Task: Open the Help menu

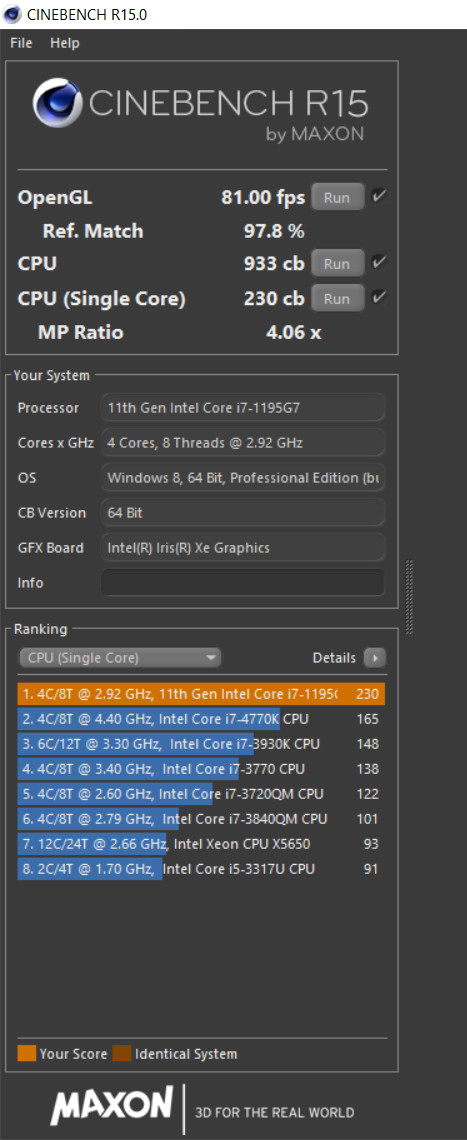Action: [x=65, y=43]
